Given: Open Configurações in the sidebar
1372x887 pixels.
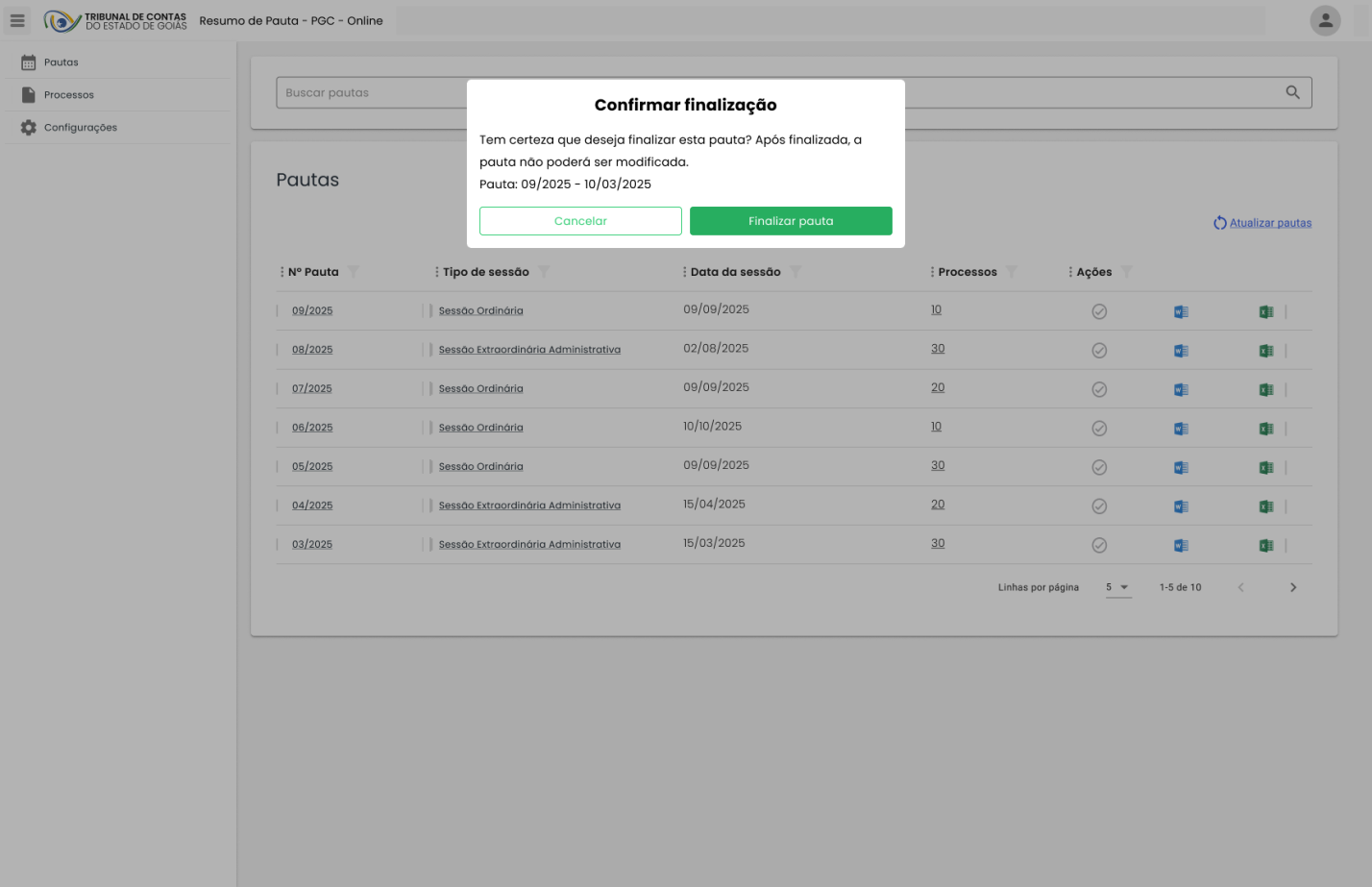Looking at the screenshot, I should pos(80,128).
